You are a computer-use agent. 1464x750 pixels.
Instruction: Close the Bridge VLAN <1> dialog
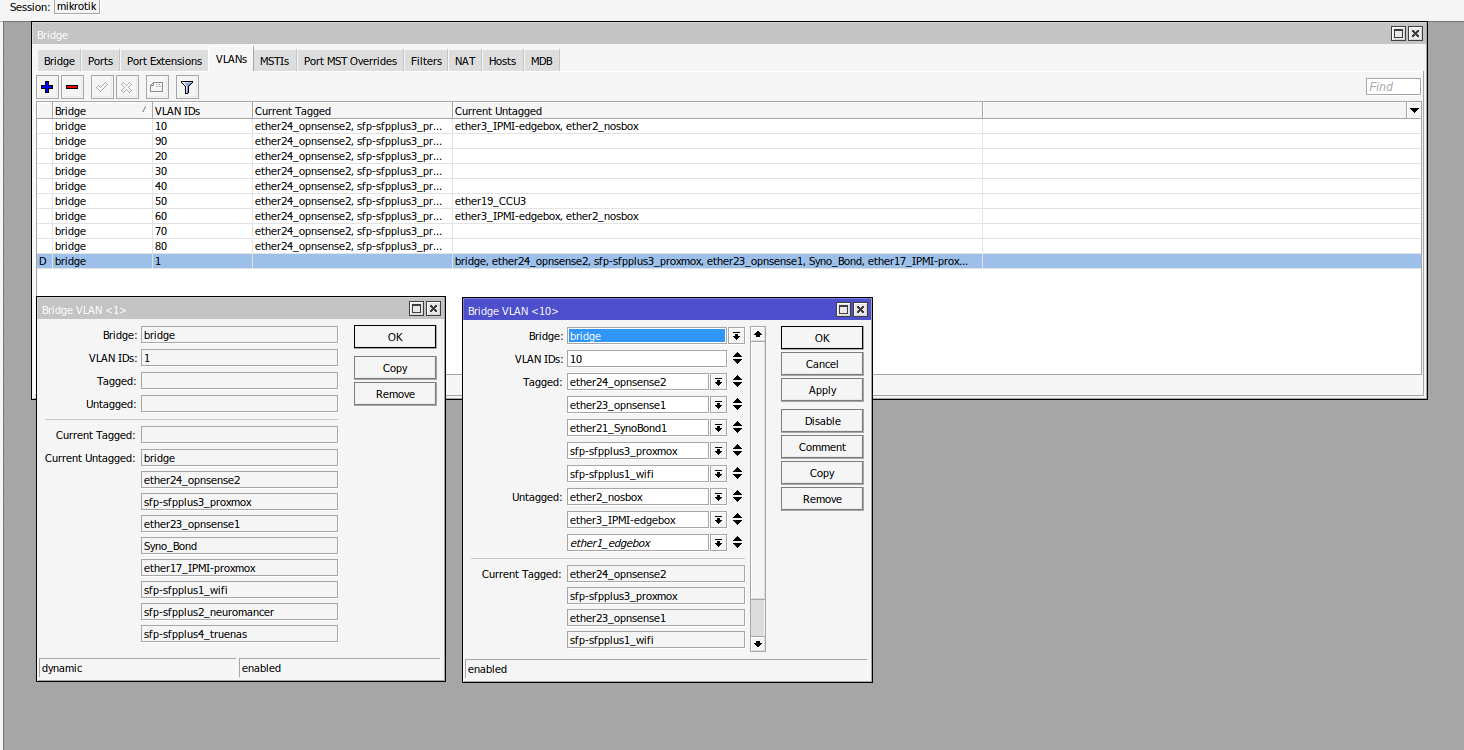[433, 310]
